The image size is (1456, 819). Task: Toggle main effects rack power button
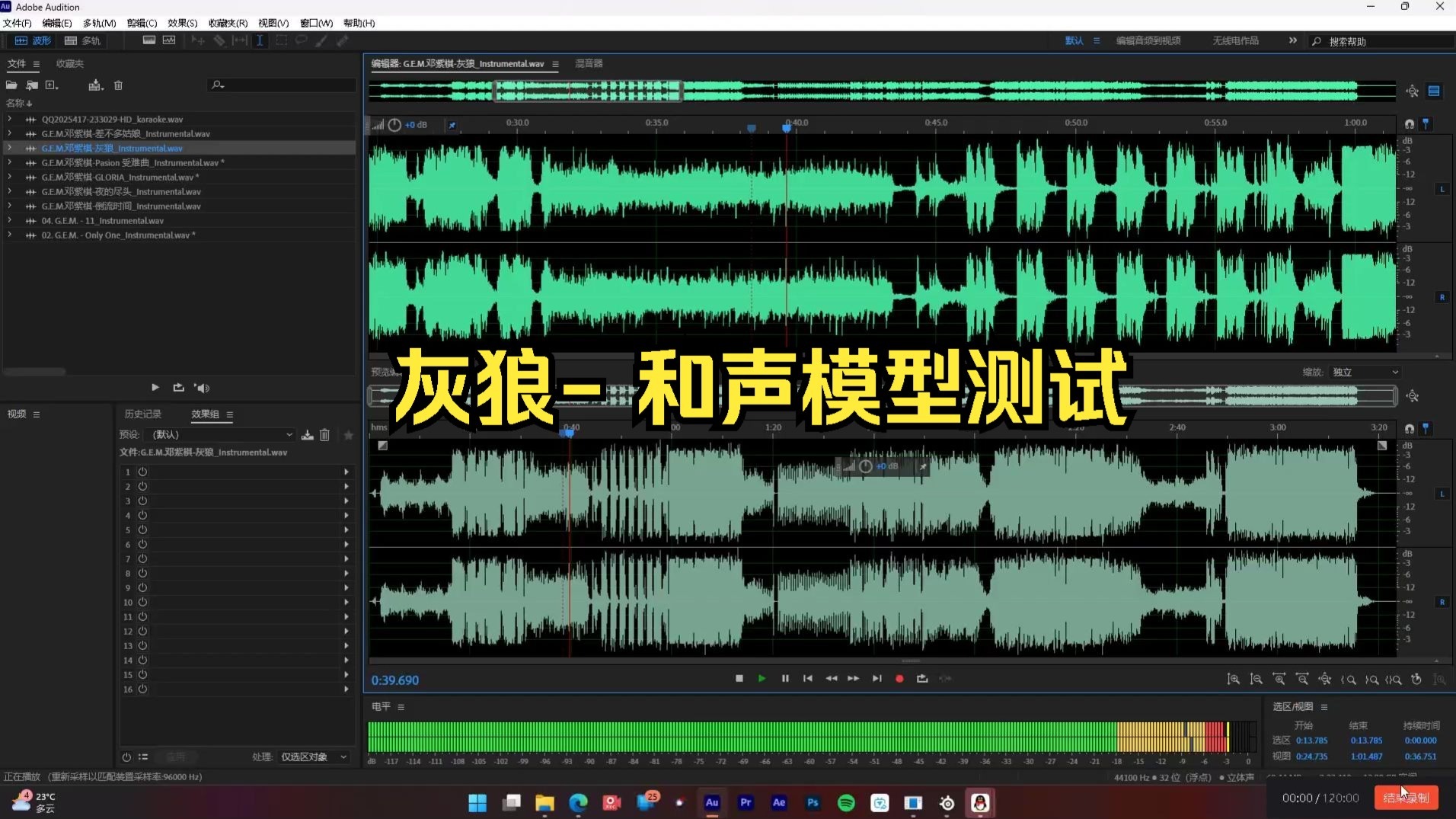click(126, 757)
